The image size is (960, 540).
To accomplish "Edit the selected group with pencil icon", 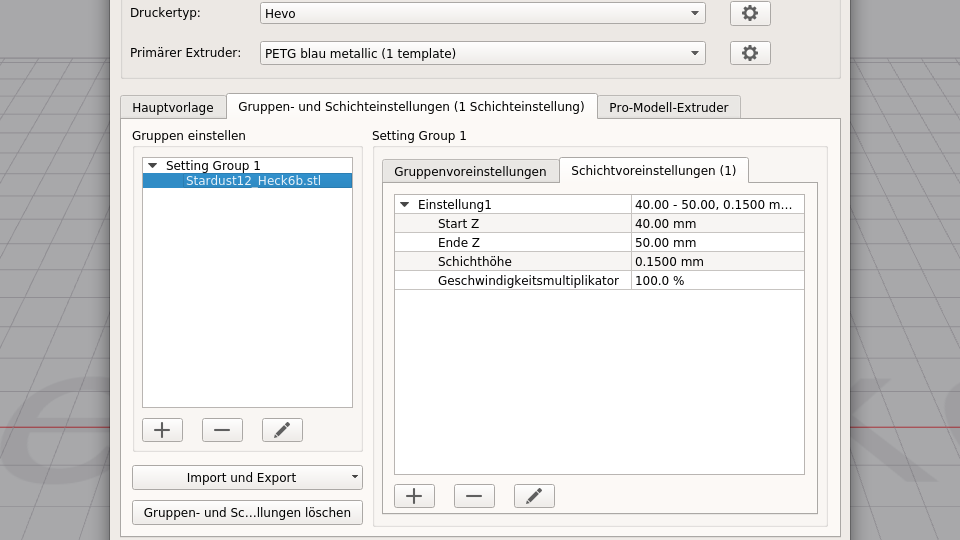I will (282, 430).
